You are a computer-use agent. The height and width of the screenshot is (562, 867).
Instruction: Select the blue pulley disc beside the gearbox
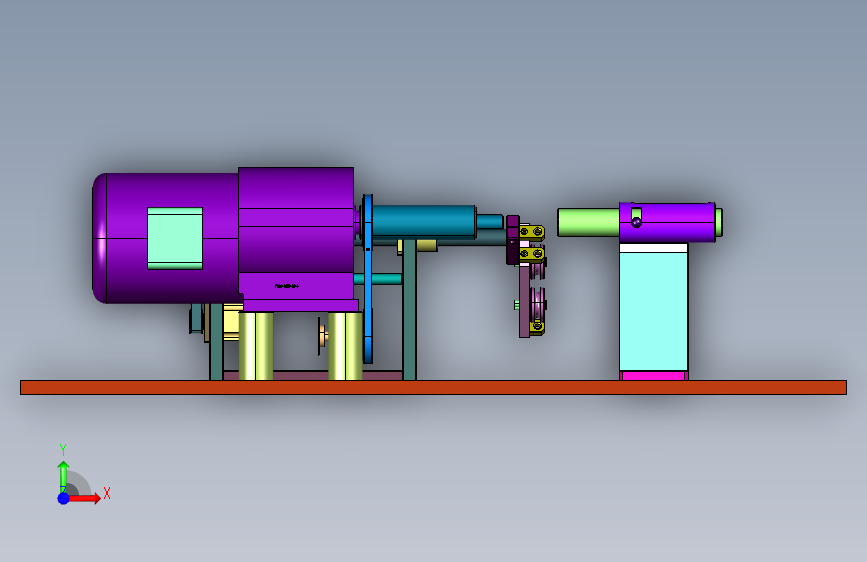[368, 279]
